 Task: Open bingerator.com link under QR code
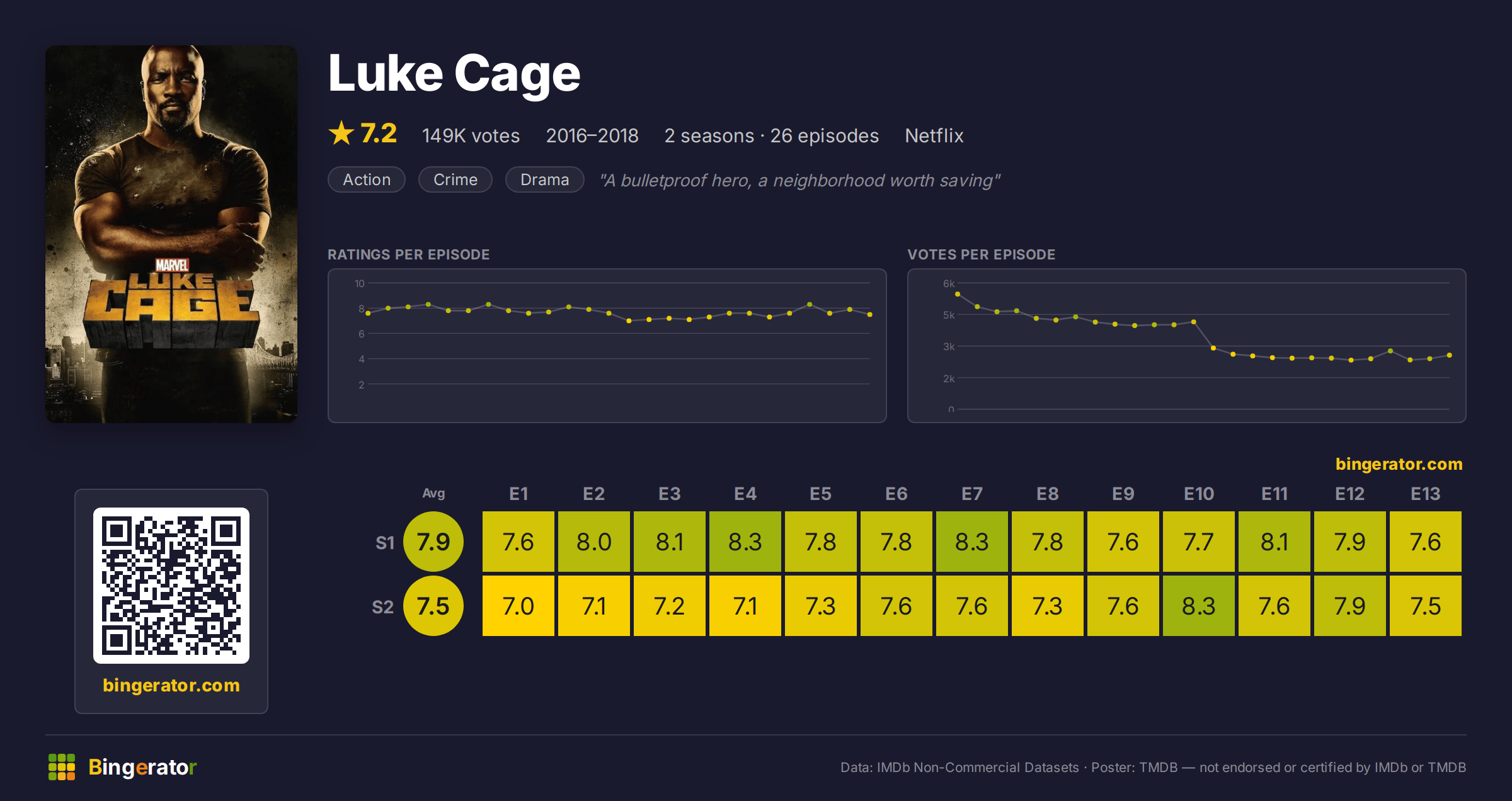(x=171, y=685)
